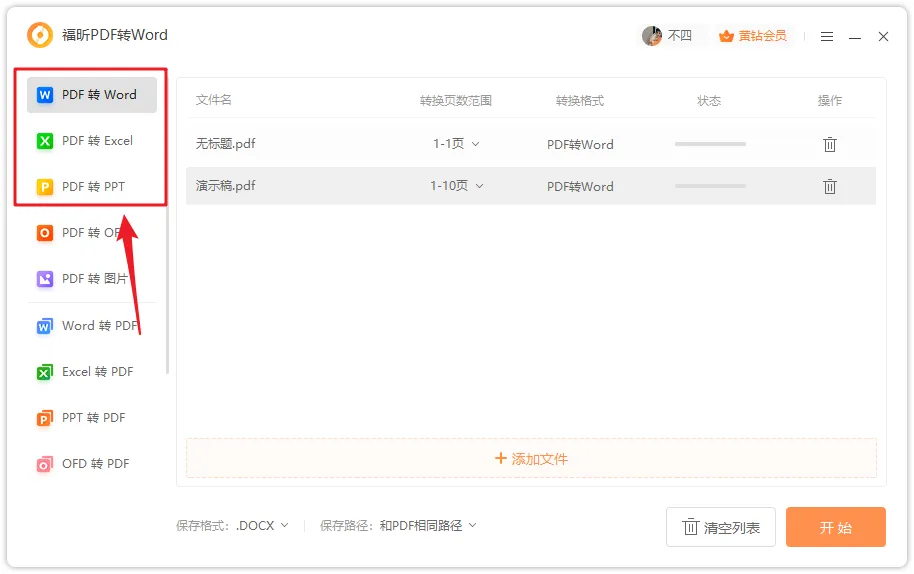Click the crown icon beside 黄钻会员
The width and height of the screenshot is (914, 574).
pos(726,36)
